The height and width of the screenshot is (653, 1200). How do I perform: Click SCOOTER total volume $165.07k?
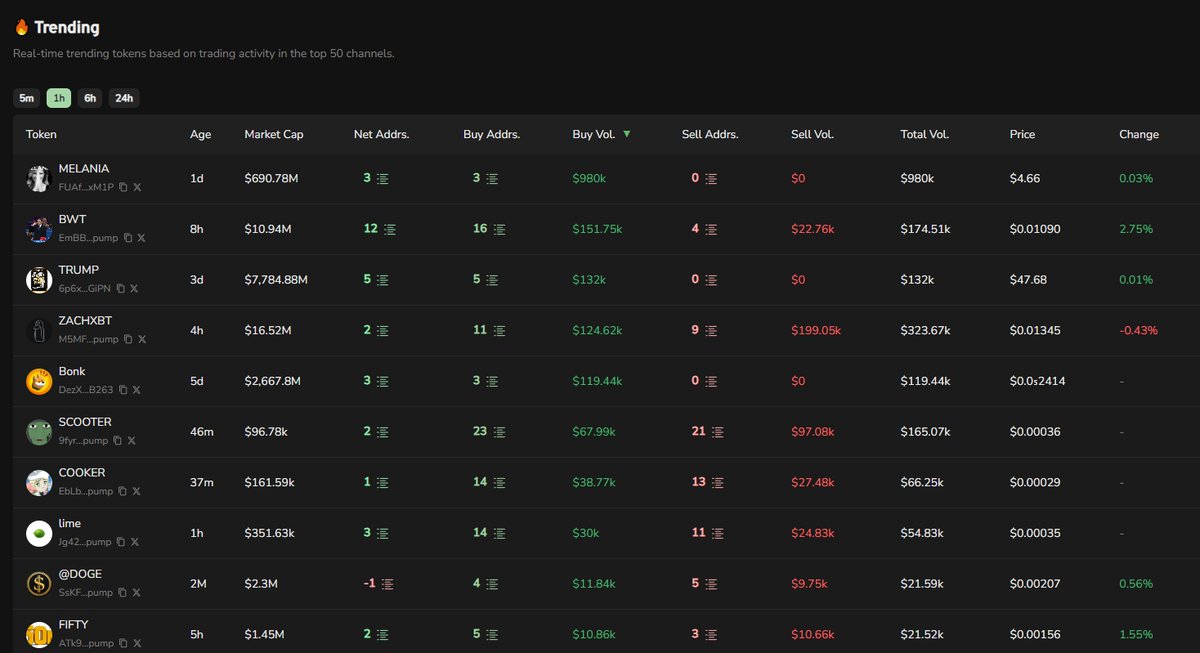click(925, 432)
